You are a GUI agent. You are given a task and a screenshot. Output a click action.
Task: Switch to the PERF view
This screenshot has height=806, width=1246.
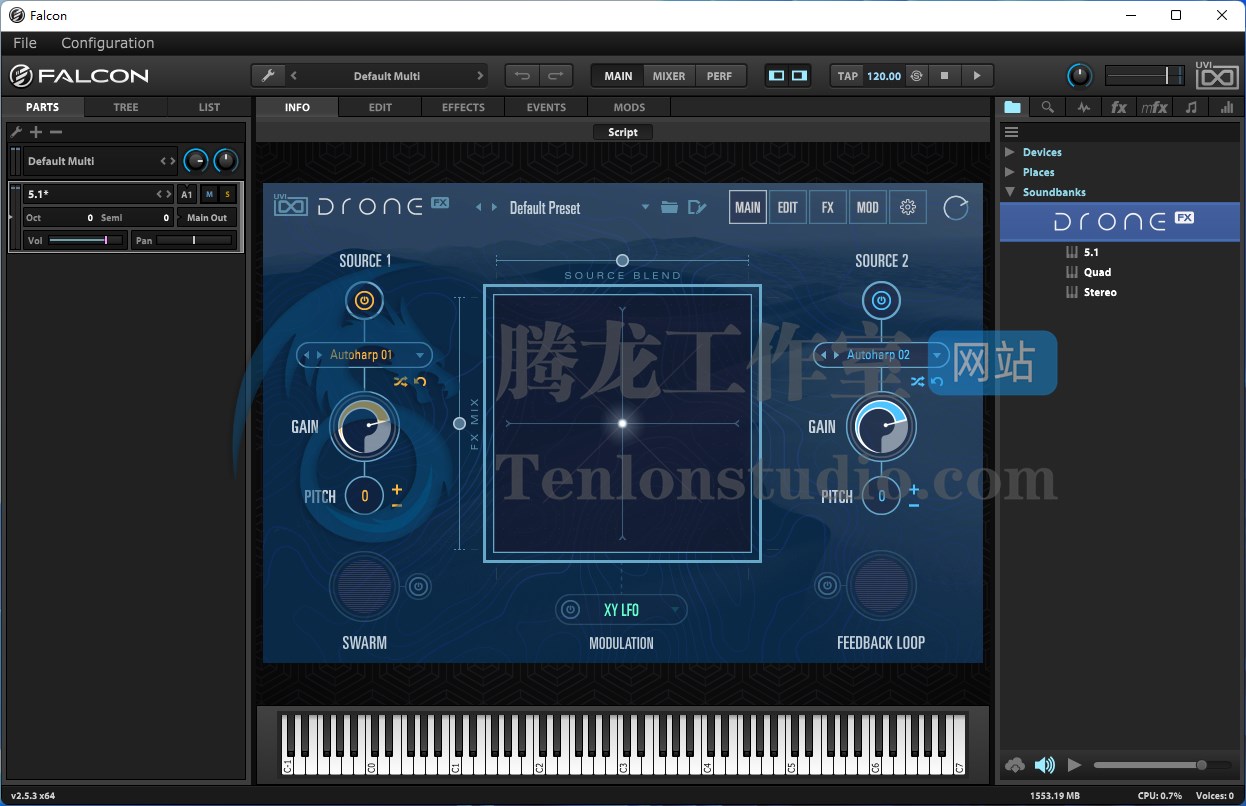719,76
